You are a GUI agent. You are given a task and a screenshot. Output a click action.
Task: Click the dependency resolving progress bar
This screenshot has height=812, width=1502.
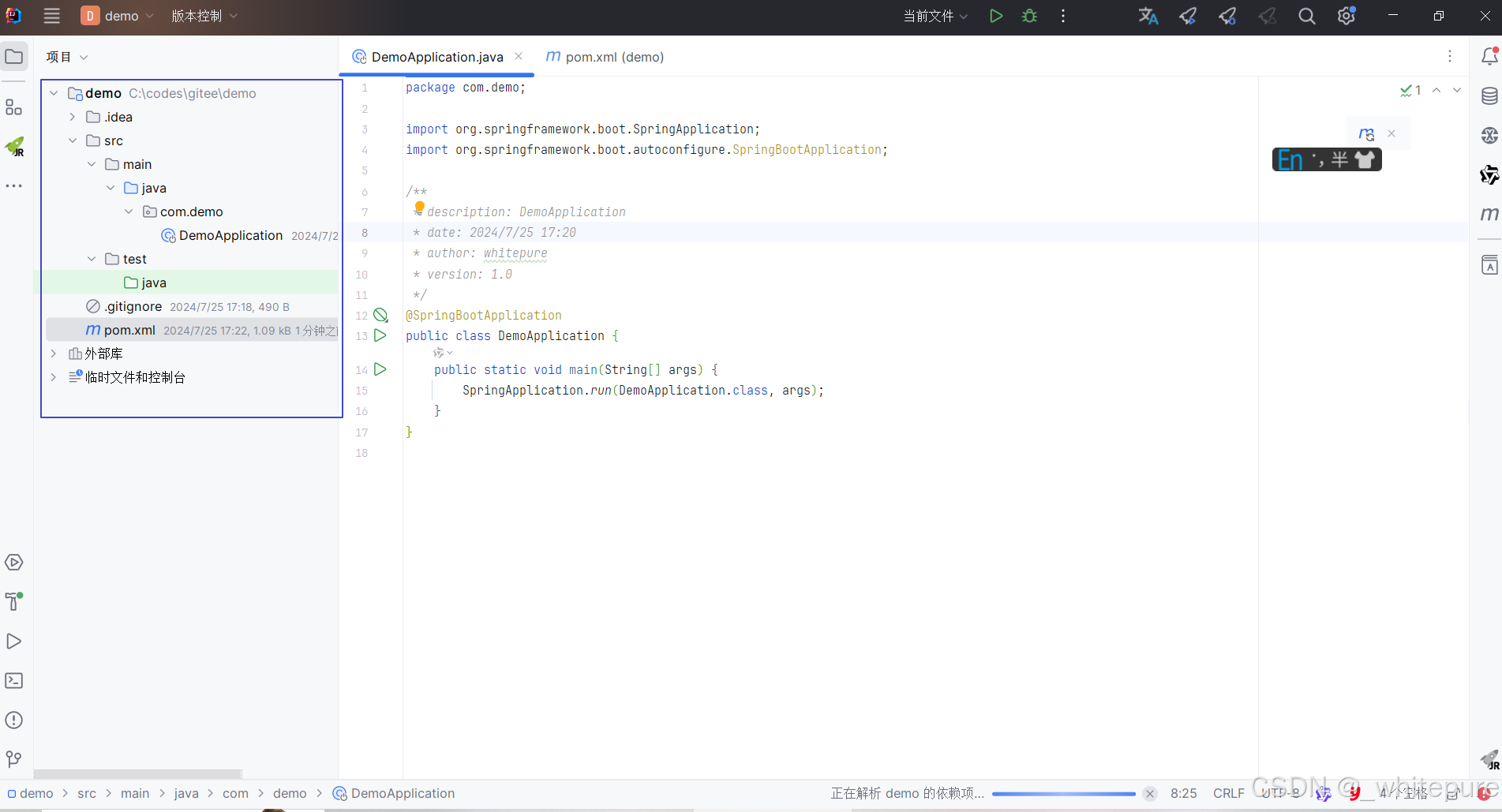pos(1063,794)
